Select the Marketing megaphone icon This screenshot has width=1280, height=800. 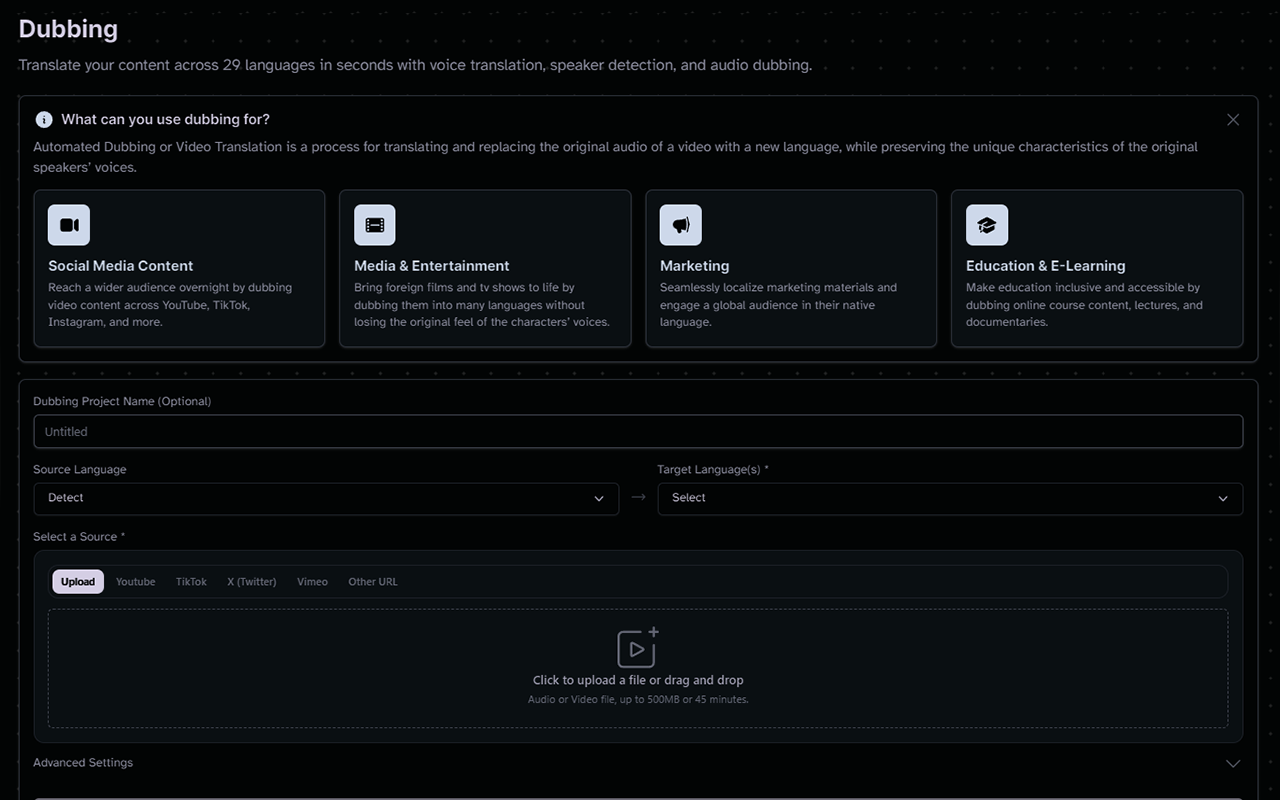(x=680, y=225)
